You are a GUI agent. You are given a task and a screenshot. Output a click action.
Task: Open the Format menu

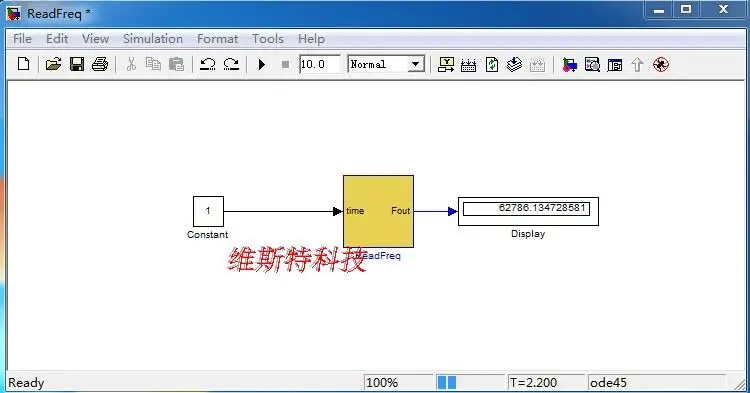pyautogui.click(x=218, y=39)
